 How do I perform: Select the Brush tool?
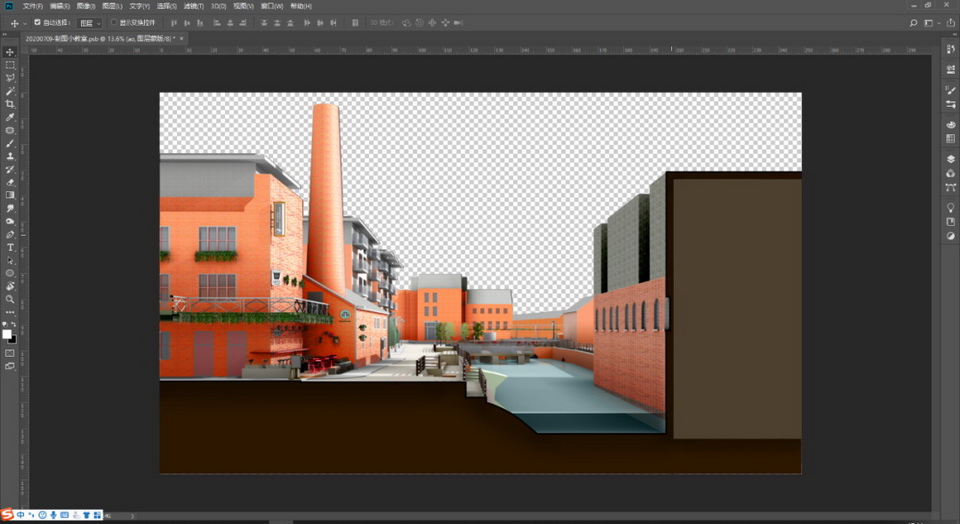pos(11,143)
